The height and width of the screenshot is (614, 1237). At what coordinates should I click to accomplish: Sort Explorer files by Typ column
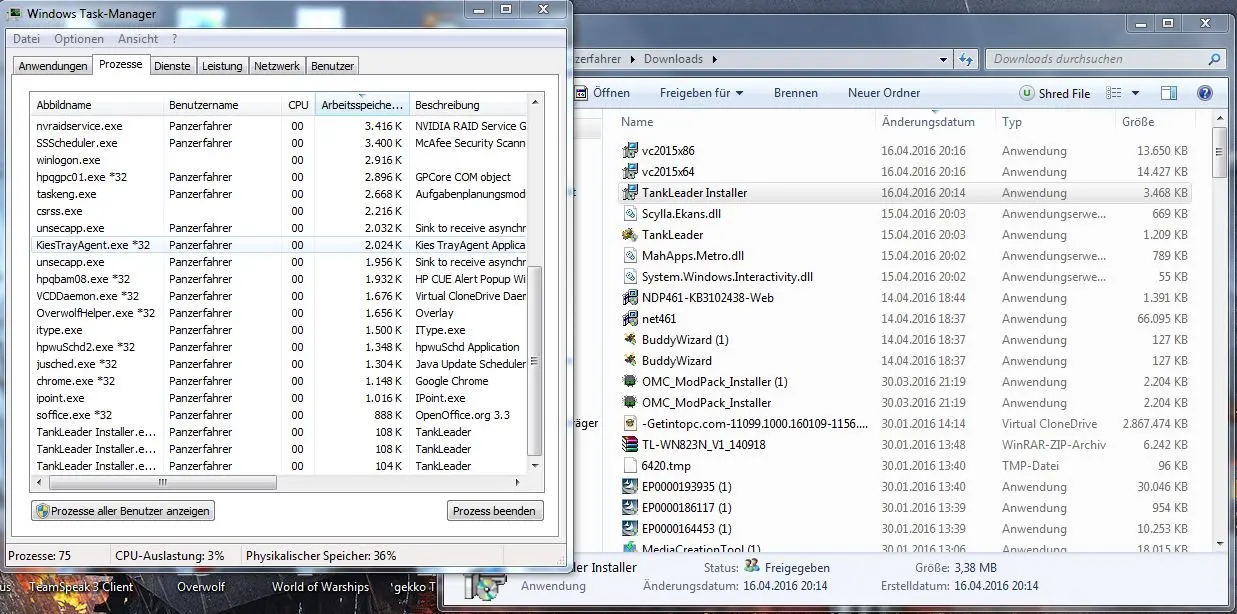click(1055, 122)
